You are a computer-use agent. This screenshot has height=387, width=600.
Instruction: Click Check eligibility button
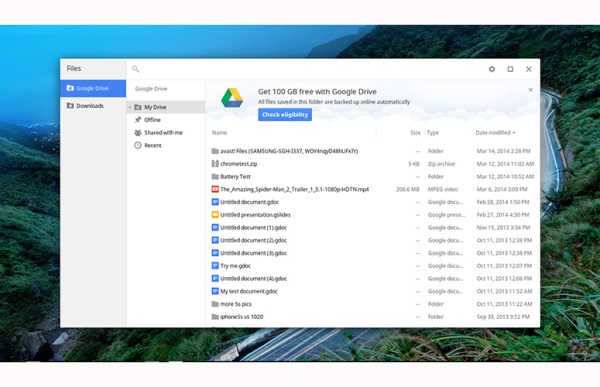285,114
